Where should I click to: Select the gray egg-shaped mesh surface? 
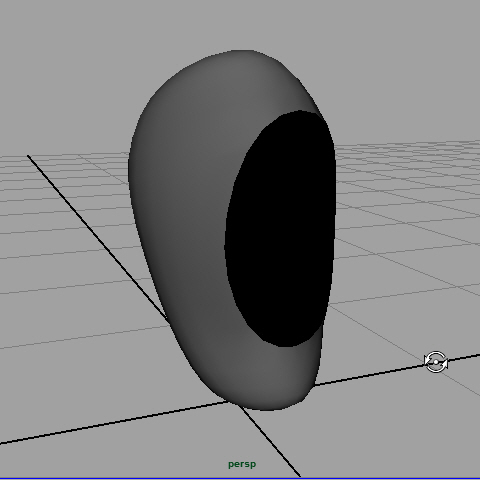click(x=187, y=200)
